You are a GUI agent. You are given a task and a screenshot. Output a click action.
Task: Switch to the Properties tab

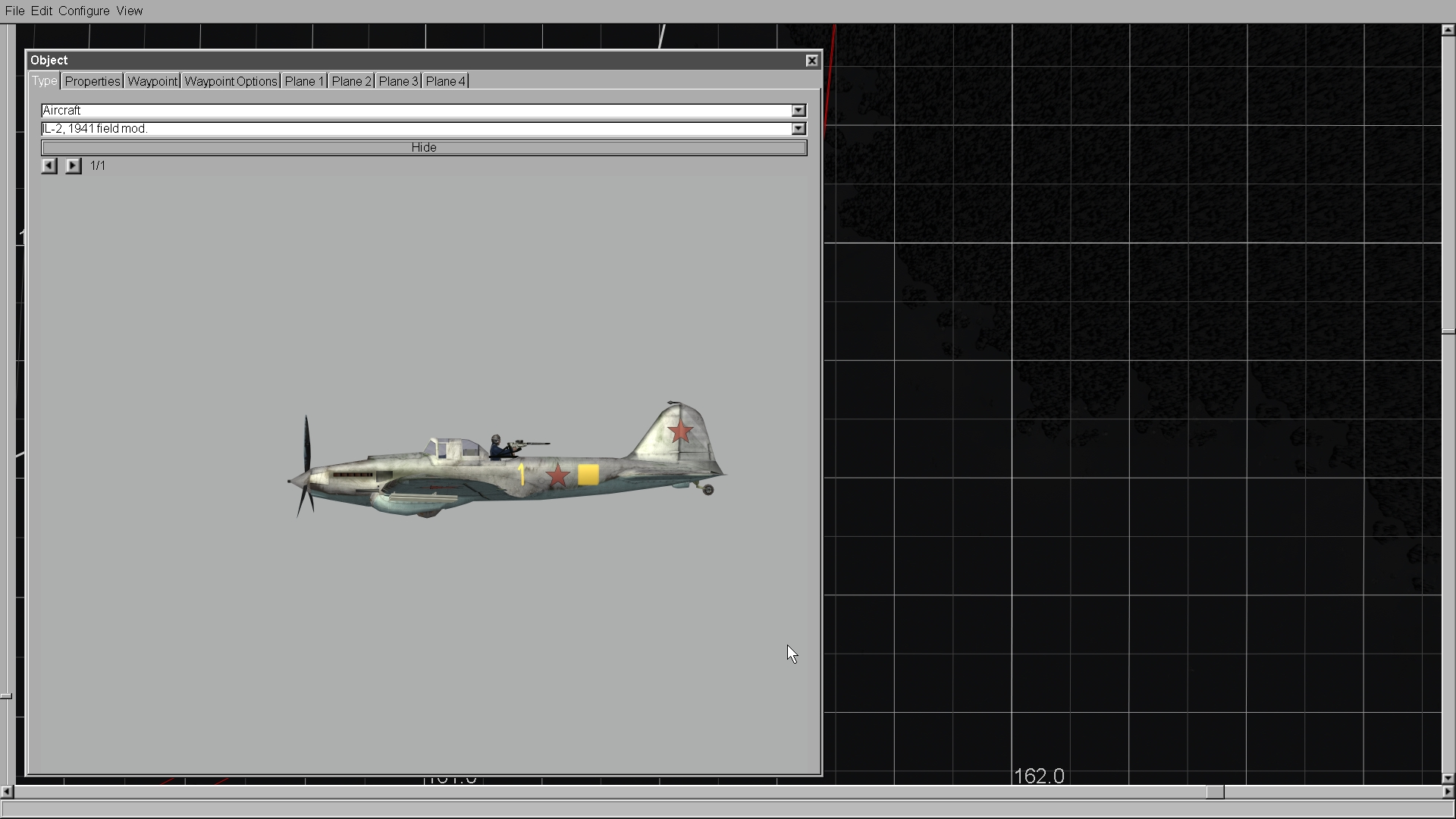[92, 81]
